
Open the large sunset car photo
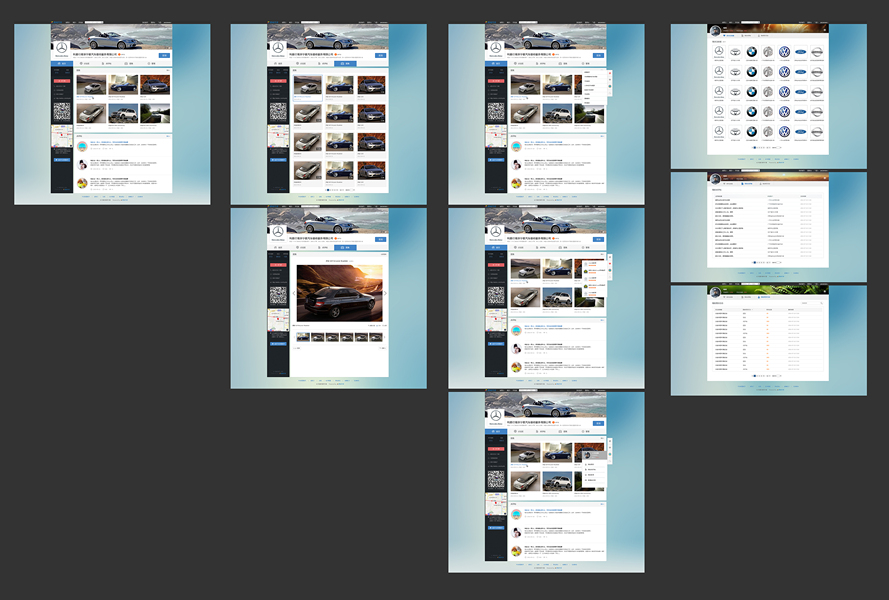click(339, 293)
